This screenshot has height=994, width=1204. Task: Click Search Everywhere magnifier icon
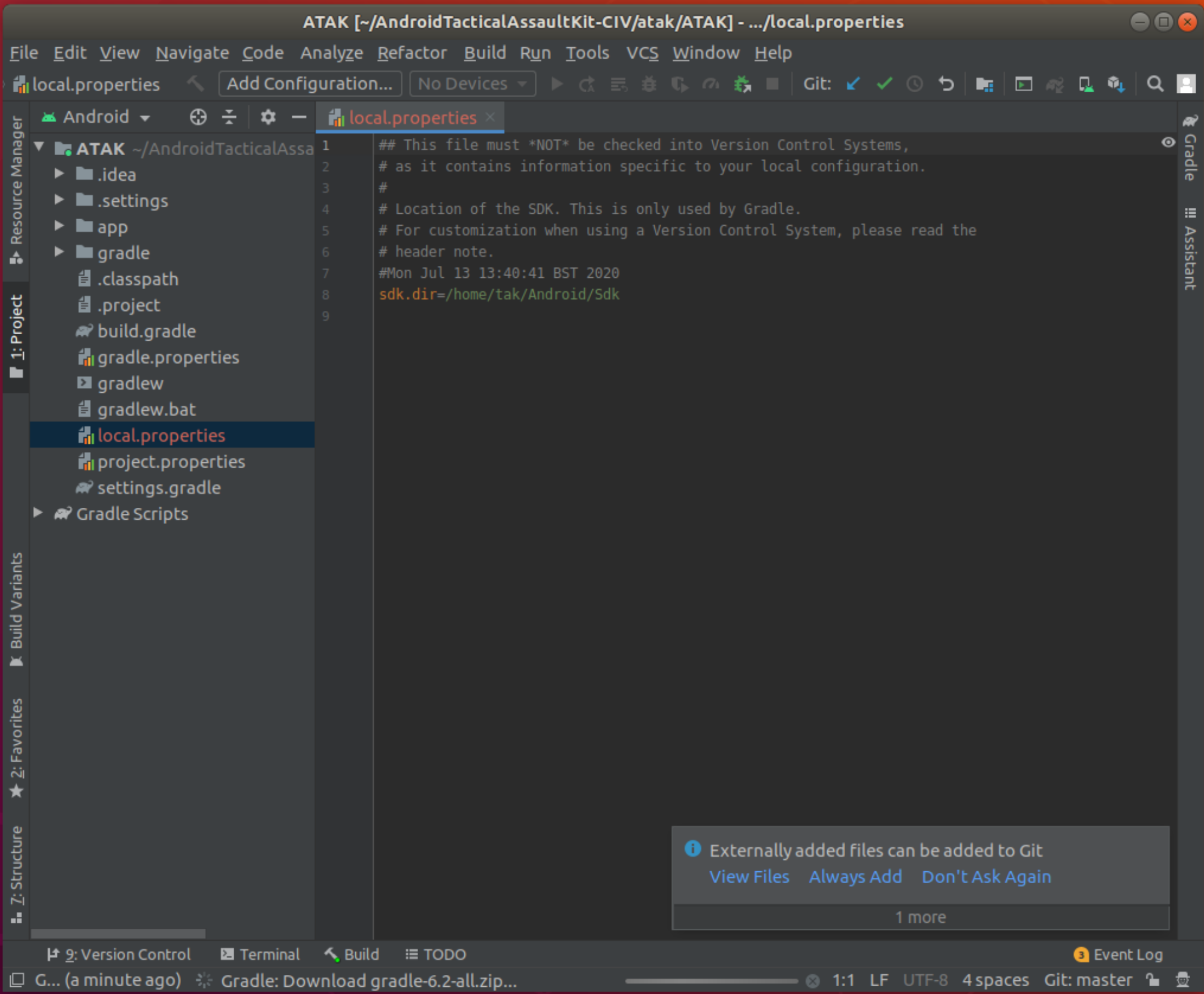coord(1155,84)
